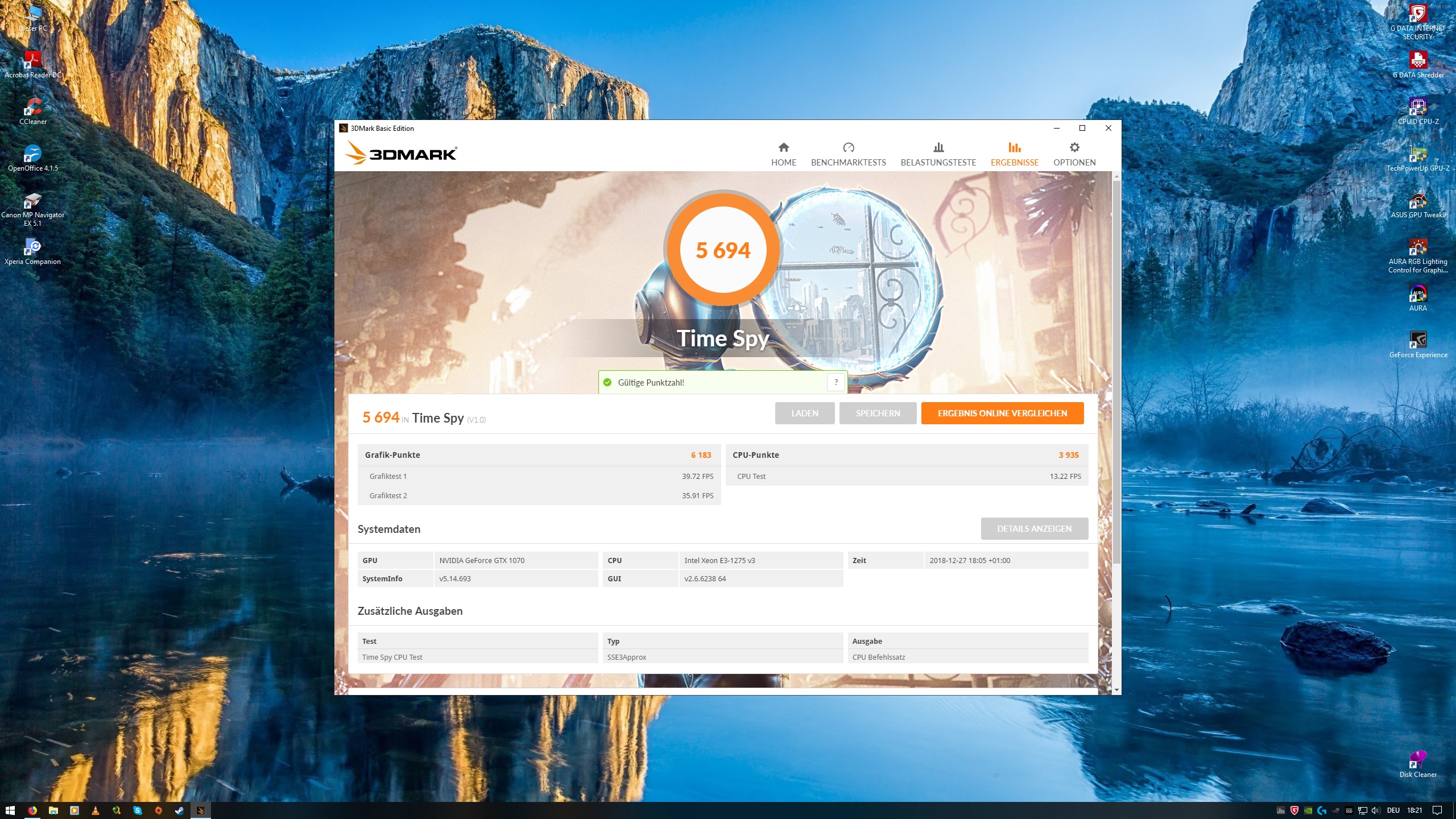Click the SystemInfo value v5.14.693

[455, 579]
